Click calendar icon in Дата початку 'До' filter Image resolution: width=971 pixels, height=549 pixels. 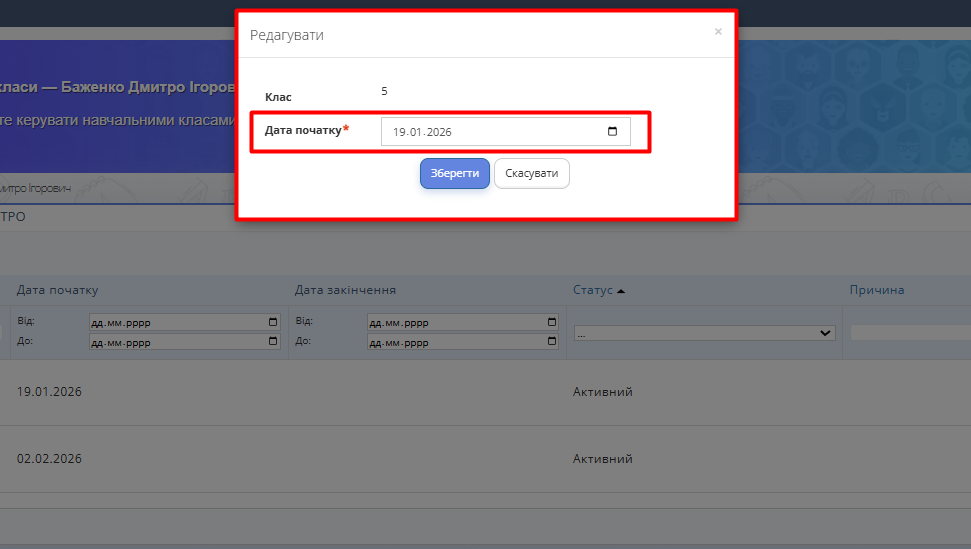click(273, 342)
